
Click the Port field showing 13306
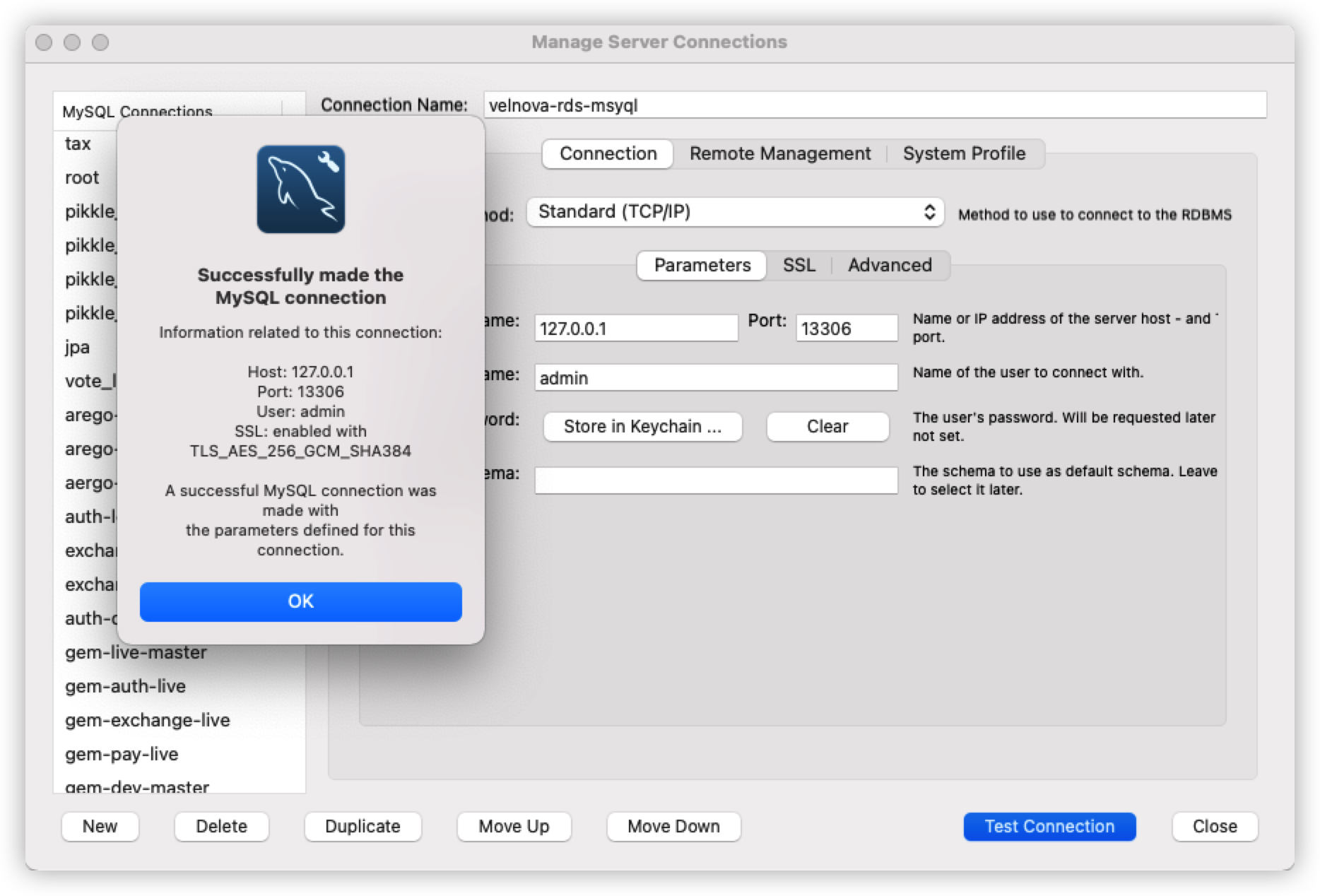(x=847, y=328)
